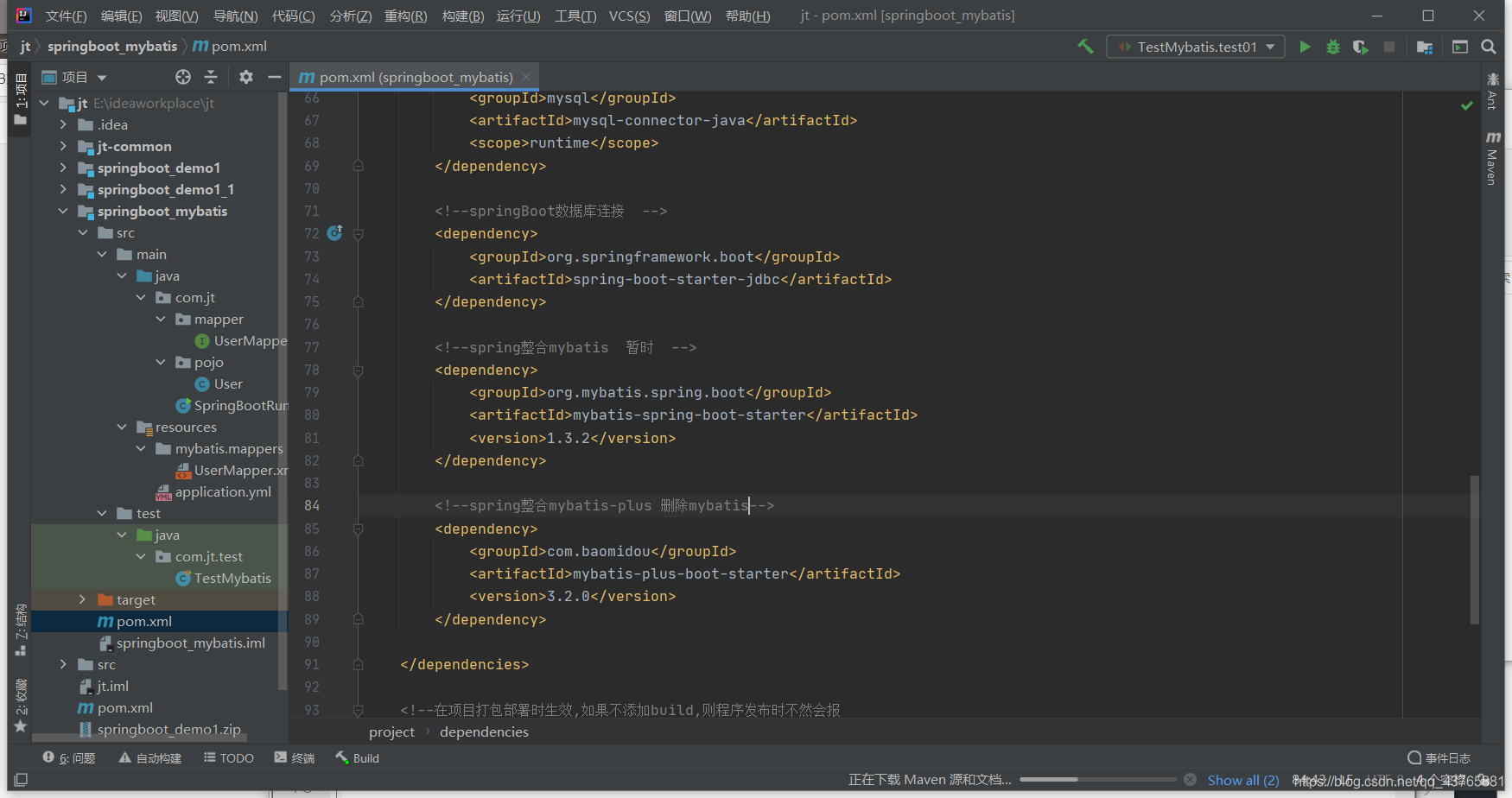Click the locate target crosshair icon in project panel
1512x798 pixels.
point(183,77)
